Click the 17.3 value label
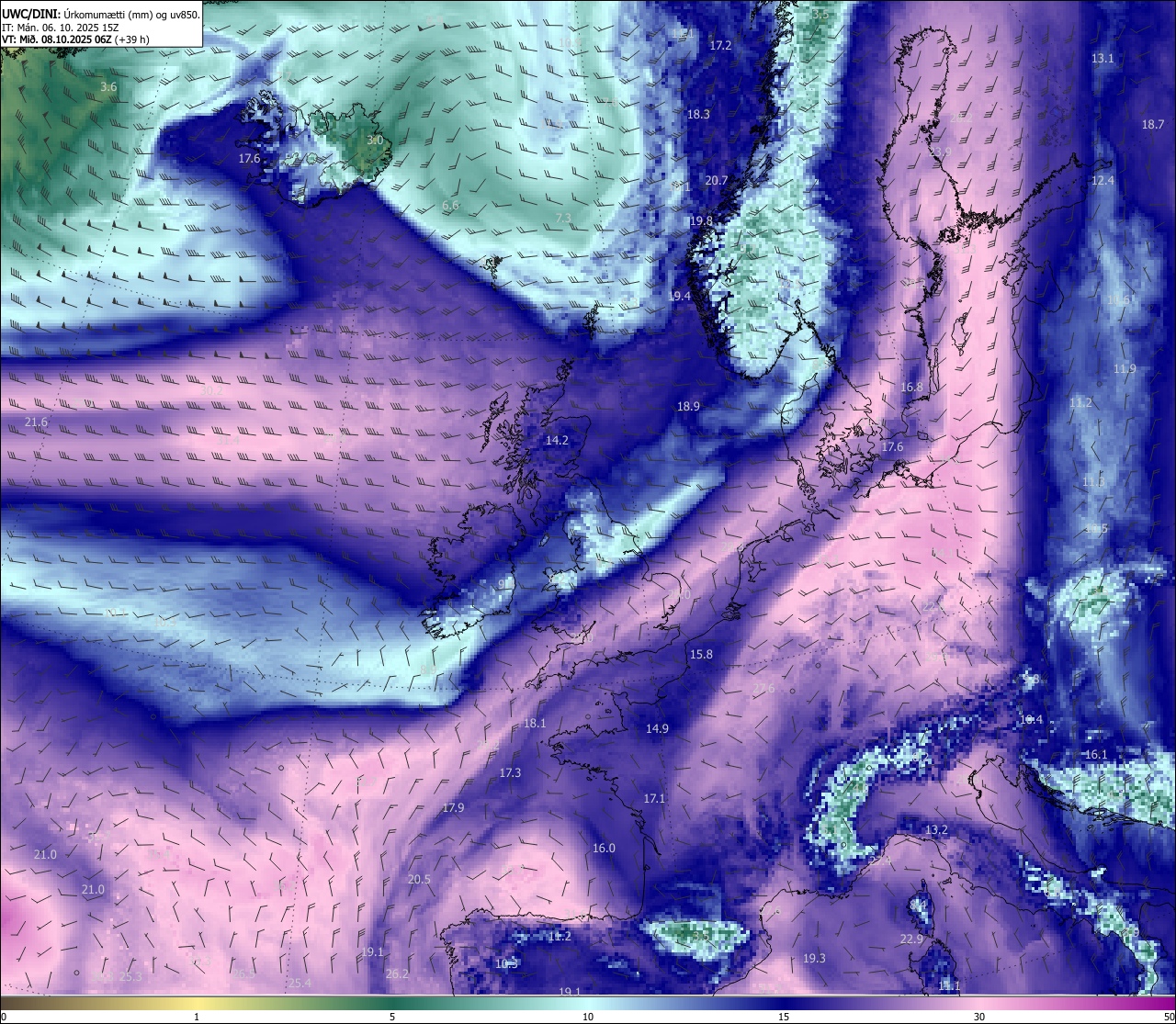Image resolution: width=1176 pixels, height=1024 pixels. 510,772
